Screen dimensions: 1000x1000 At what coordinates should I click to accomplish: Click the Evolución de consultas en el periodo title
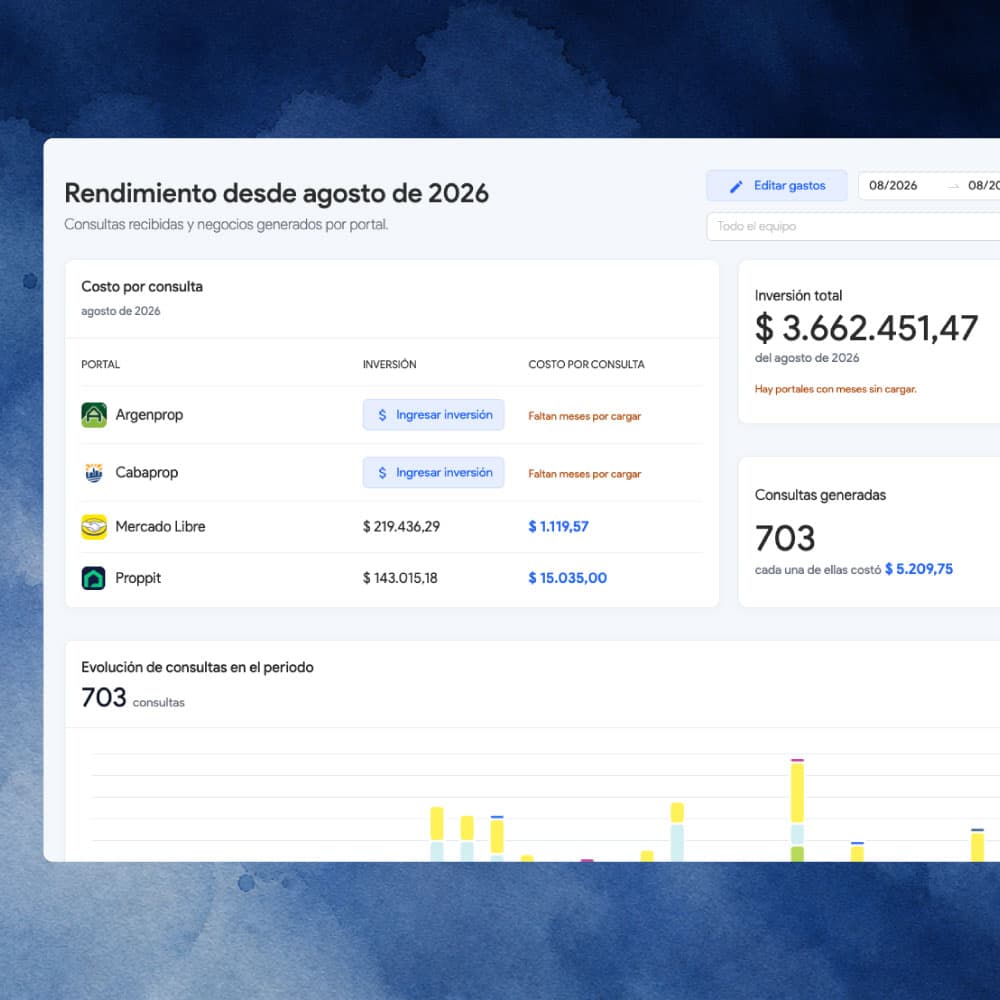197,667
